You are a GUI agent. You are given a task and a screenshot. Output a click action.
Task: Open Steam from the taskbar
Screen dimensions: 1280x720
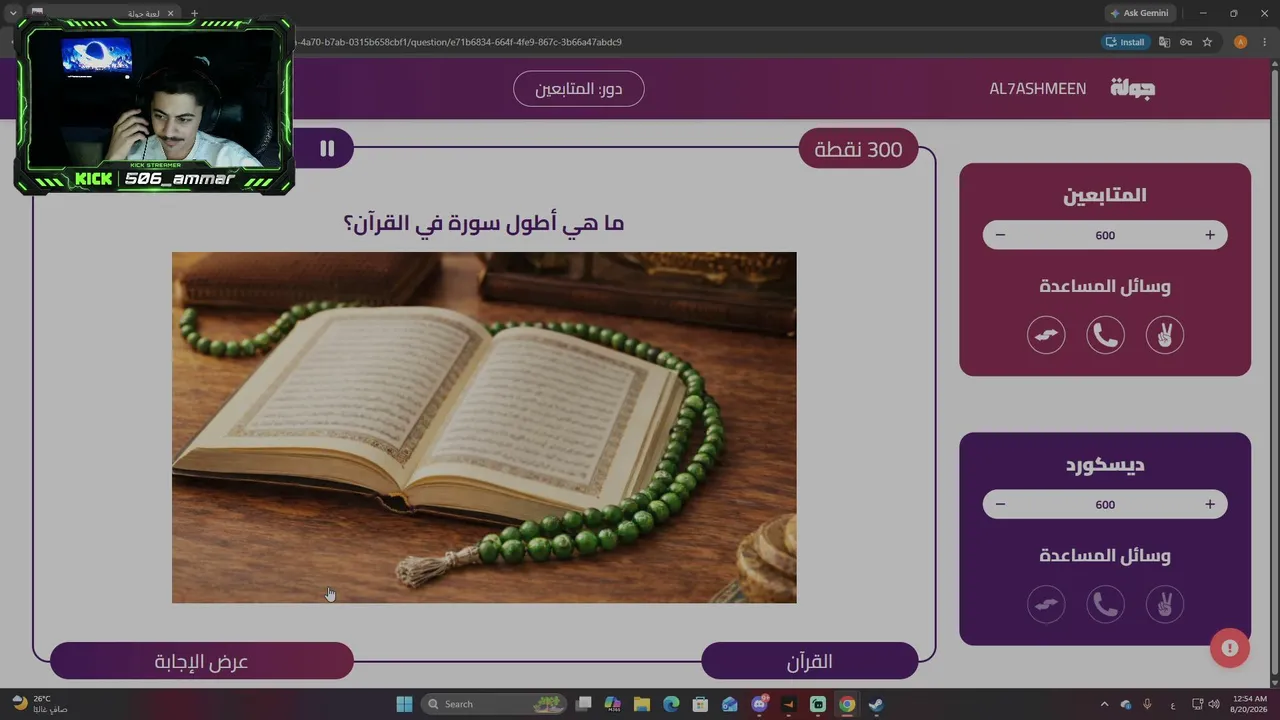coord(876,704)
